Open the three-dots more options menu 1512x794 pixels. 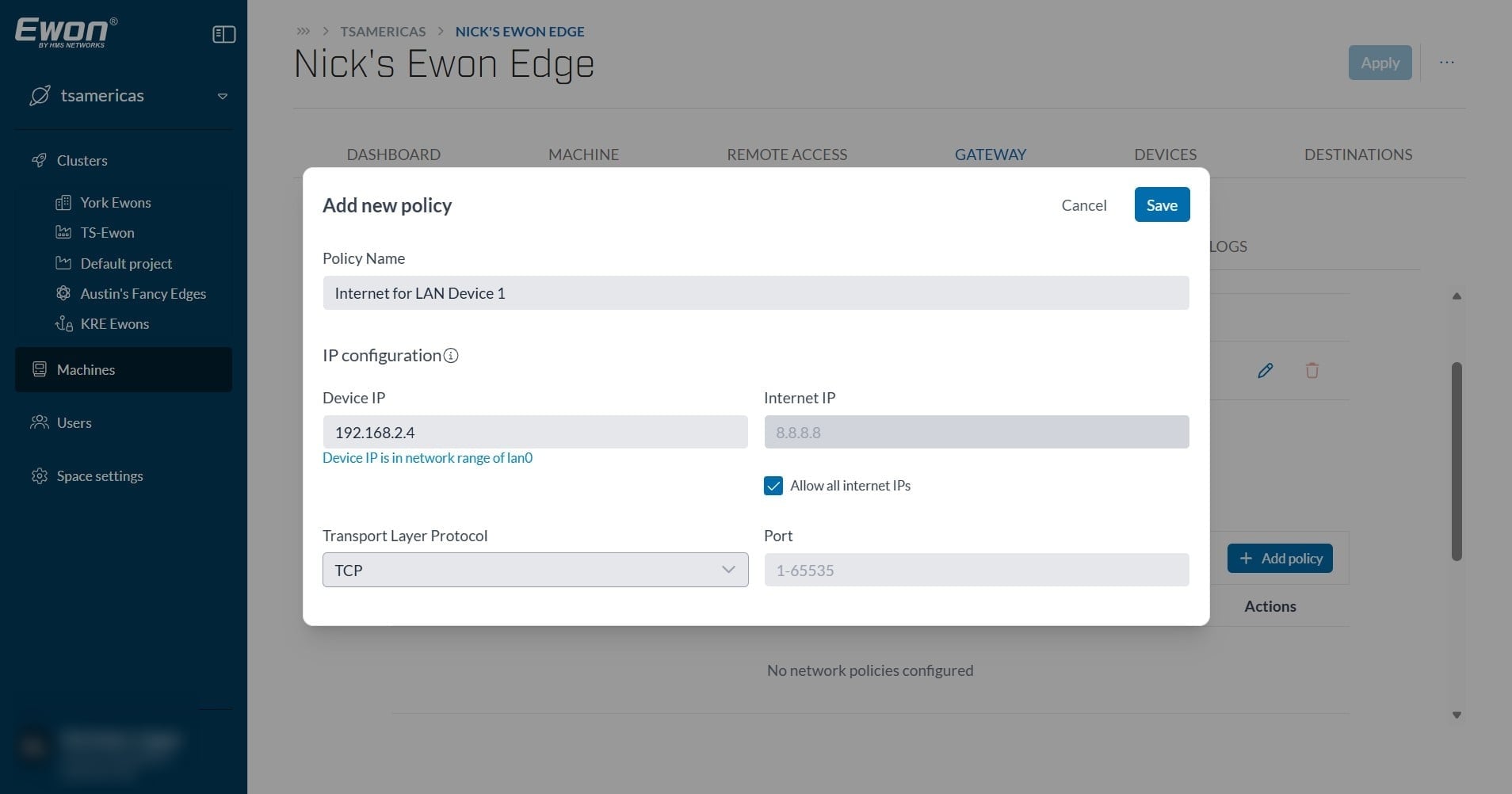coord(1447,63)
